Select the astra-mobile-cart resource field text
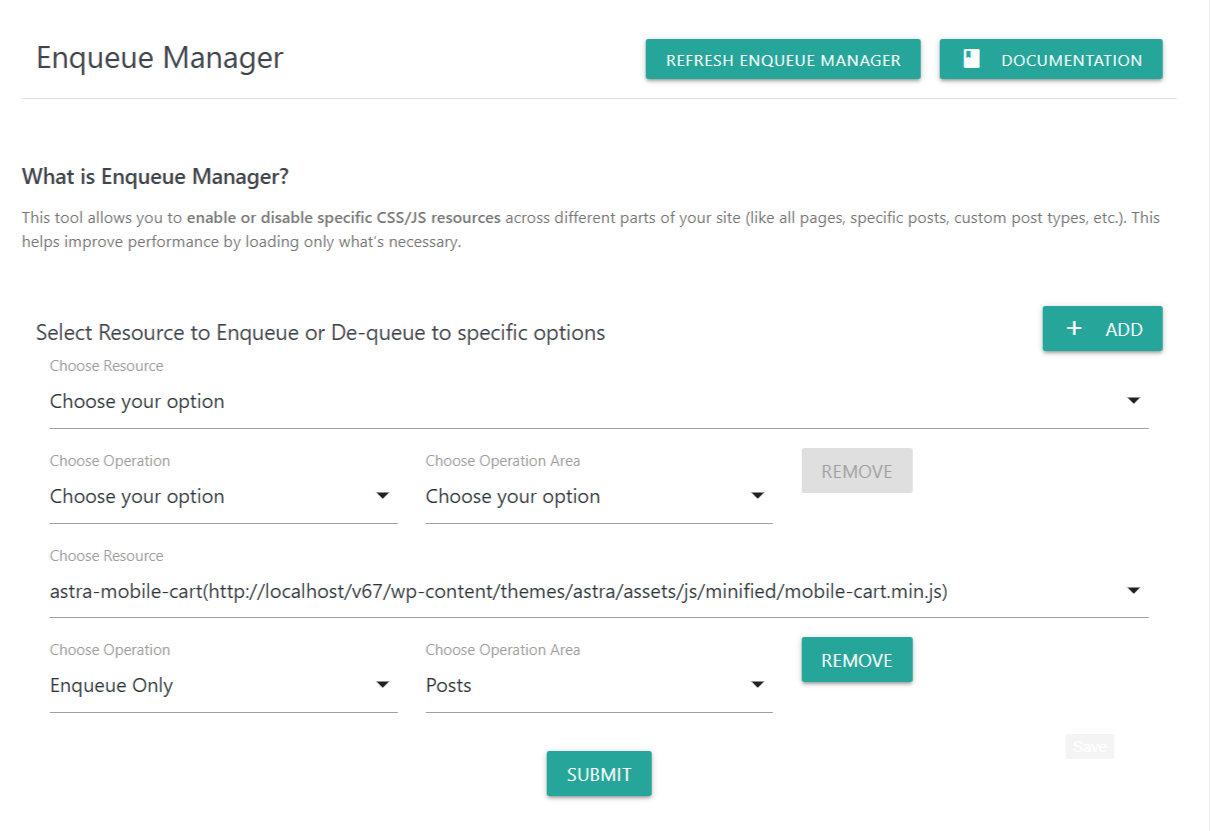Image resolution: width=1210 pixels, height=831 pixels. click(x=498, y=592)
